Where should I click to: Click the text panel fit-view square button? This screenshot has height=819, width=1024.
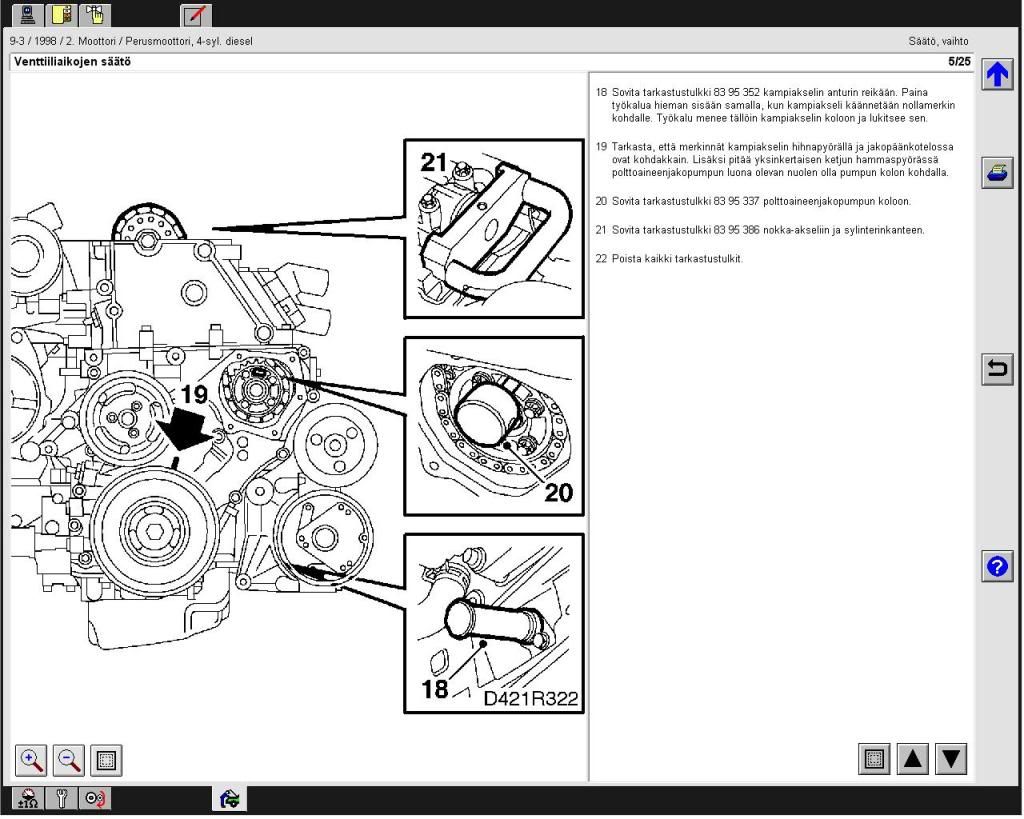click(875, 760)
